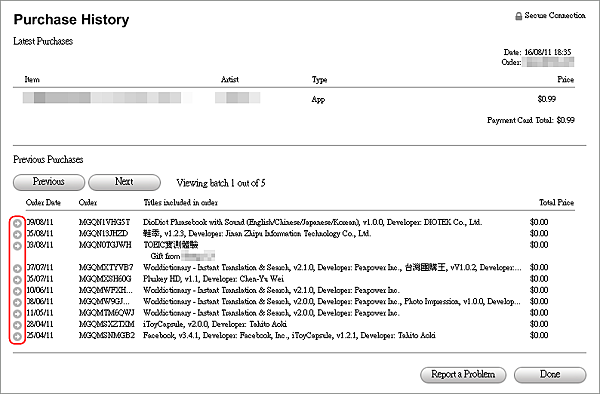Click arrow icon beside order MGQN13JHZD
Screen dimensions: 600x394
pyautogui.click(x=17, y=234)
